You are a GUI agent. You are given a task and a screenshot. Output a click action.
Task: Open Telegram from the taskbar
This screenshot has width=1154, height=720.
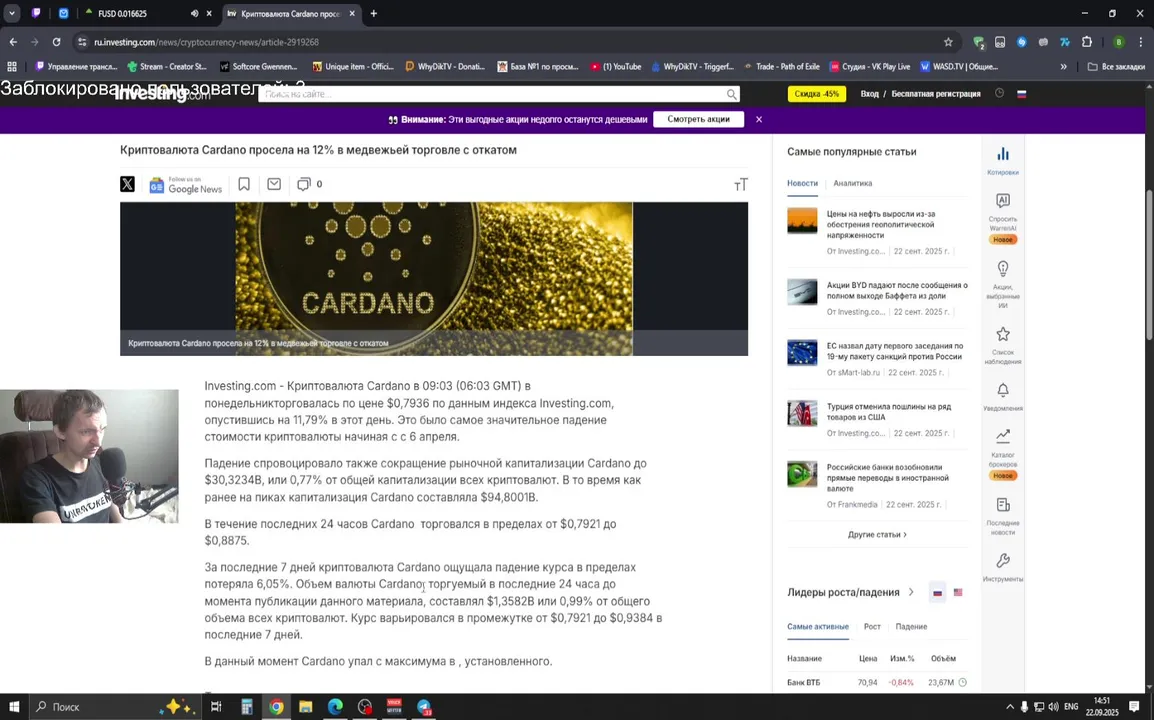424,707
